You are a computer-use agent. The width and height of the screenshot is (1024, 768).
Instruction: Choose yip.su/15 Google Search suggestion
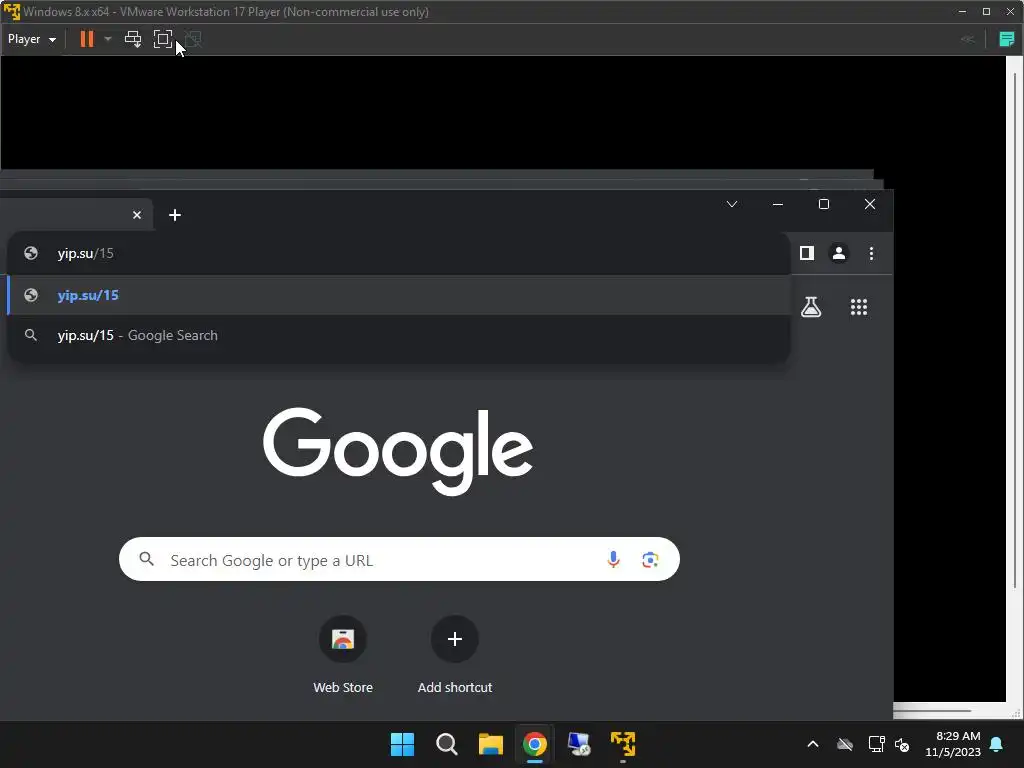398,335
